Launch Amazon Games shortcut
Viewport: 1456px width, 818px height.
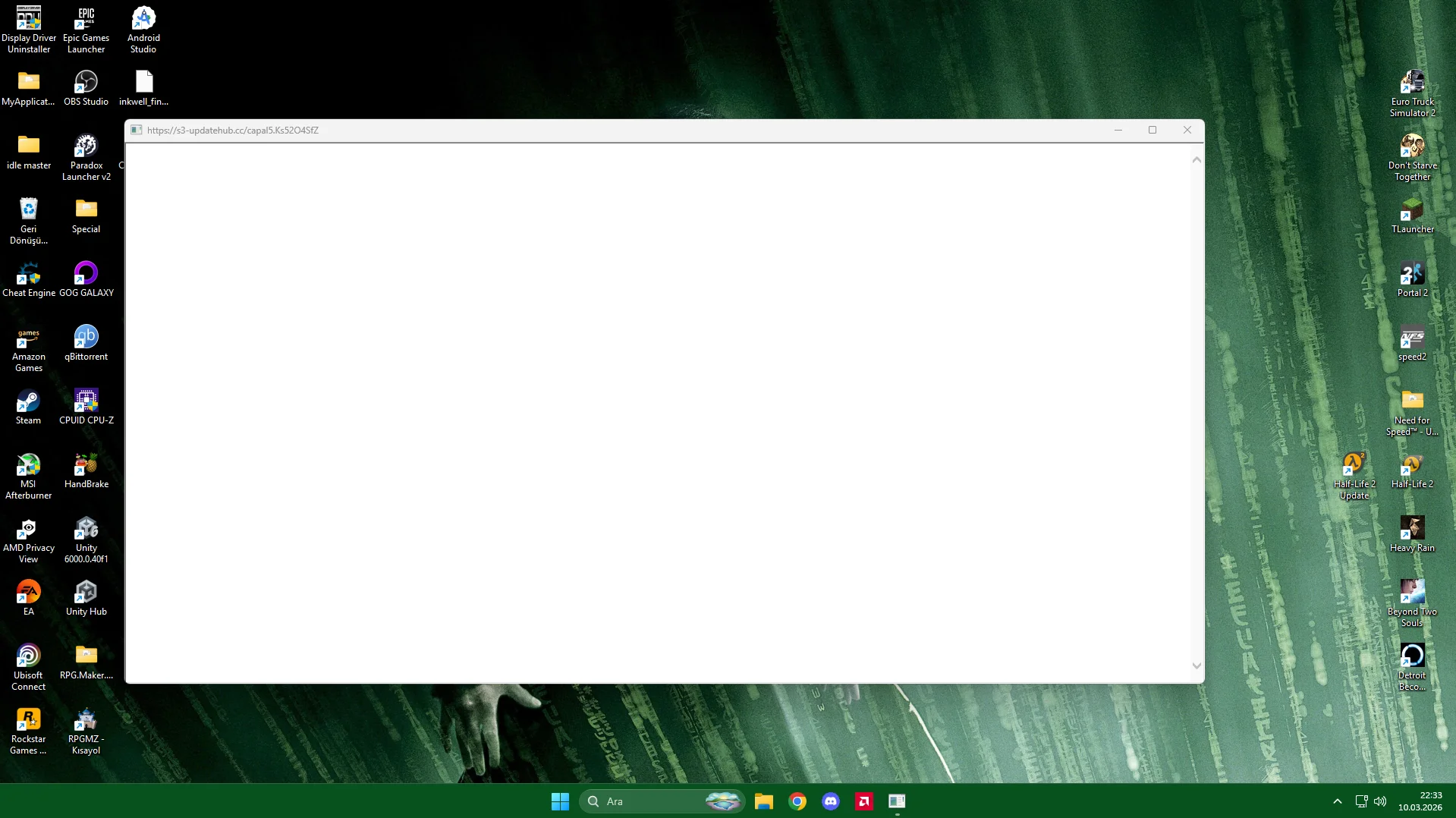(x=29, y=348)
